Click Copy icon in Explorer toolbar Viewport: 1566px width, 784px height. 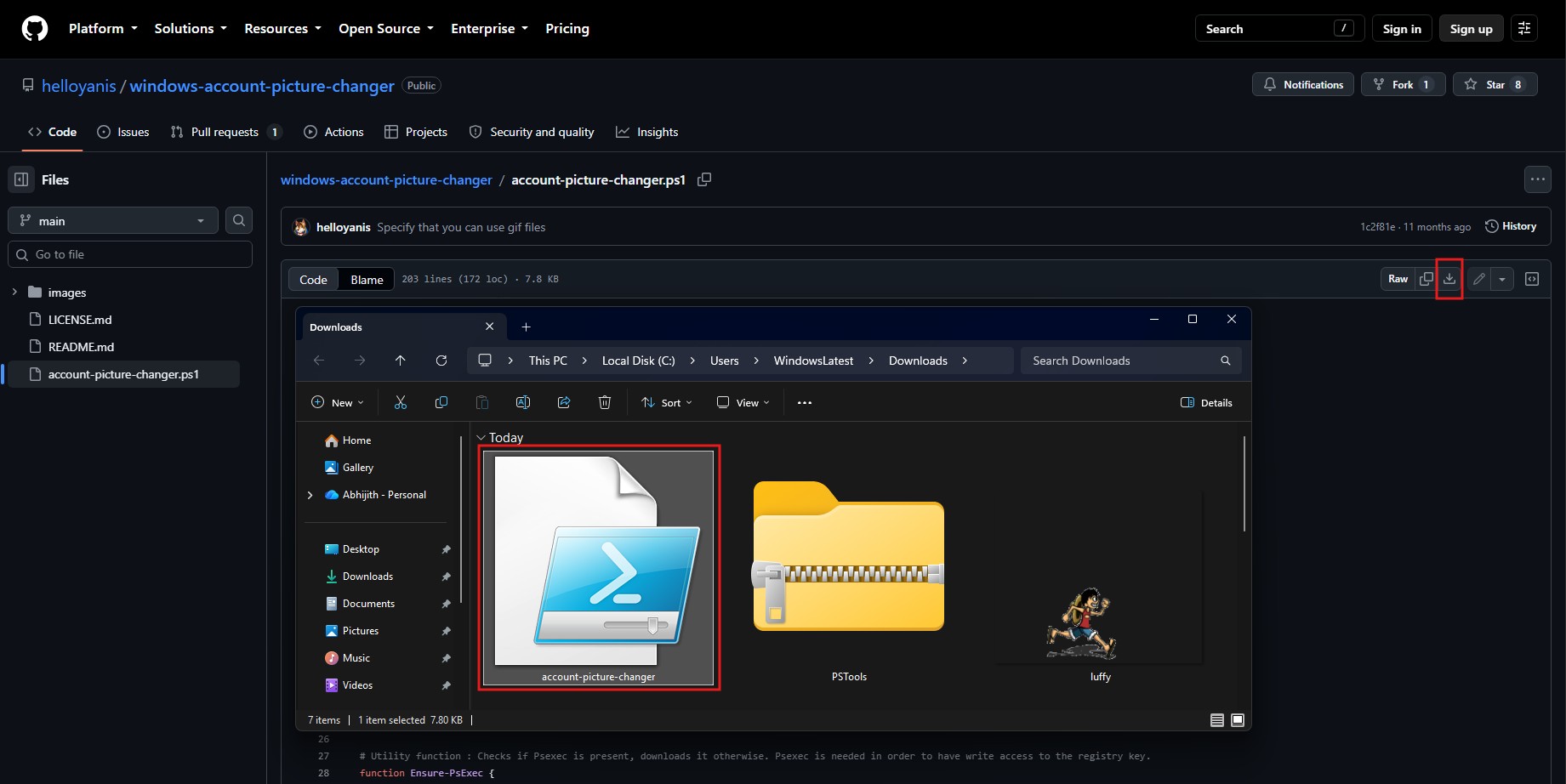click(441, 402)
